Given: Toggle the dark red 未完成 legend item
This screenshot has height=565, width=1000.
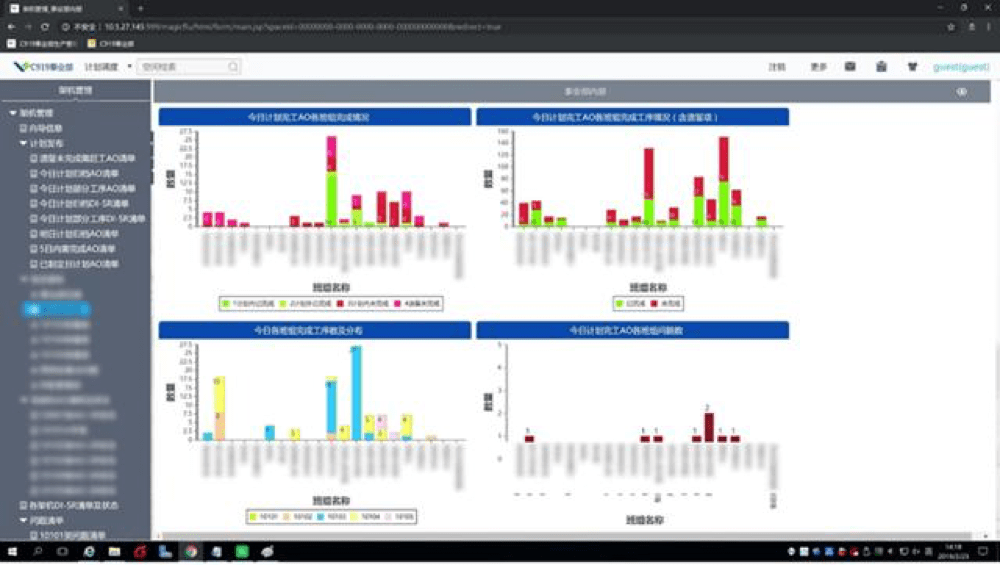Looking at the screenshot, I should pos(669,301).
